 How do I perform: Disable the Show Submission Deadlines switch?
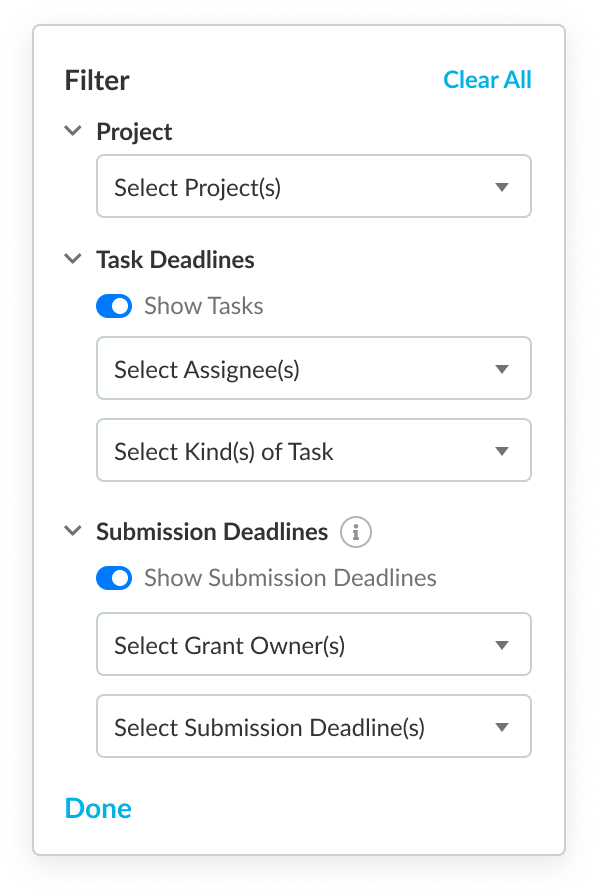click(x=114, y=578)
